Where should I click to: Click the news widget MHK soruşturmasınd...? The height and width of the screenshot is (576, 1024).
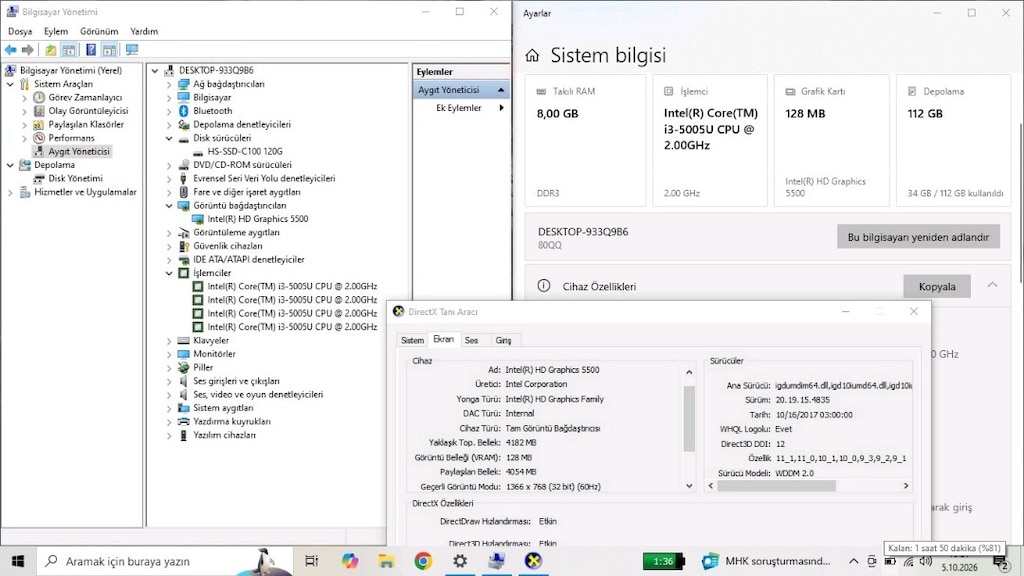pos(766,561)
